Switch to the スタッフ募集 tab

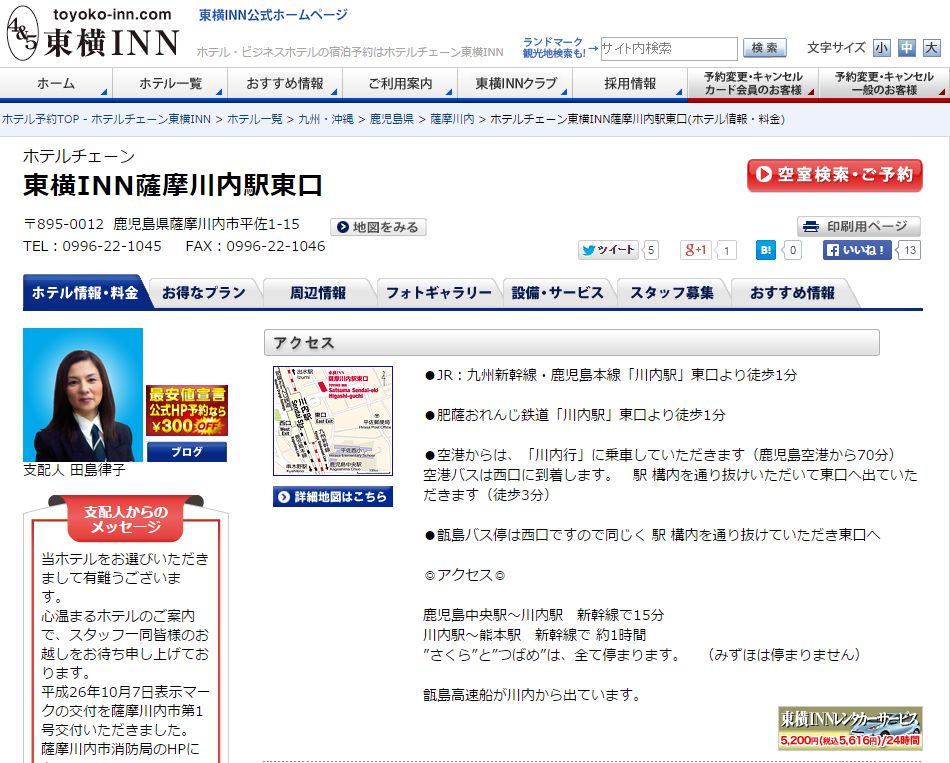click(671, 293)
